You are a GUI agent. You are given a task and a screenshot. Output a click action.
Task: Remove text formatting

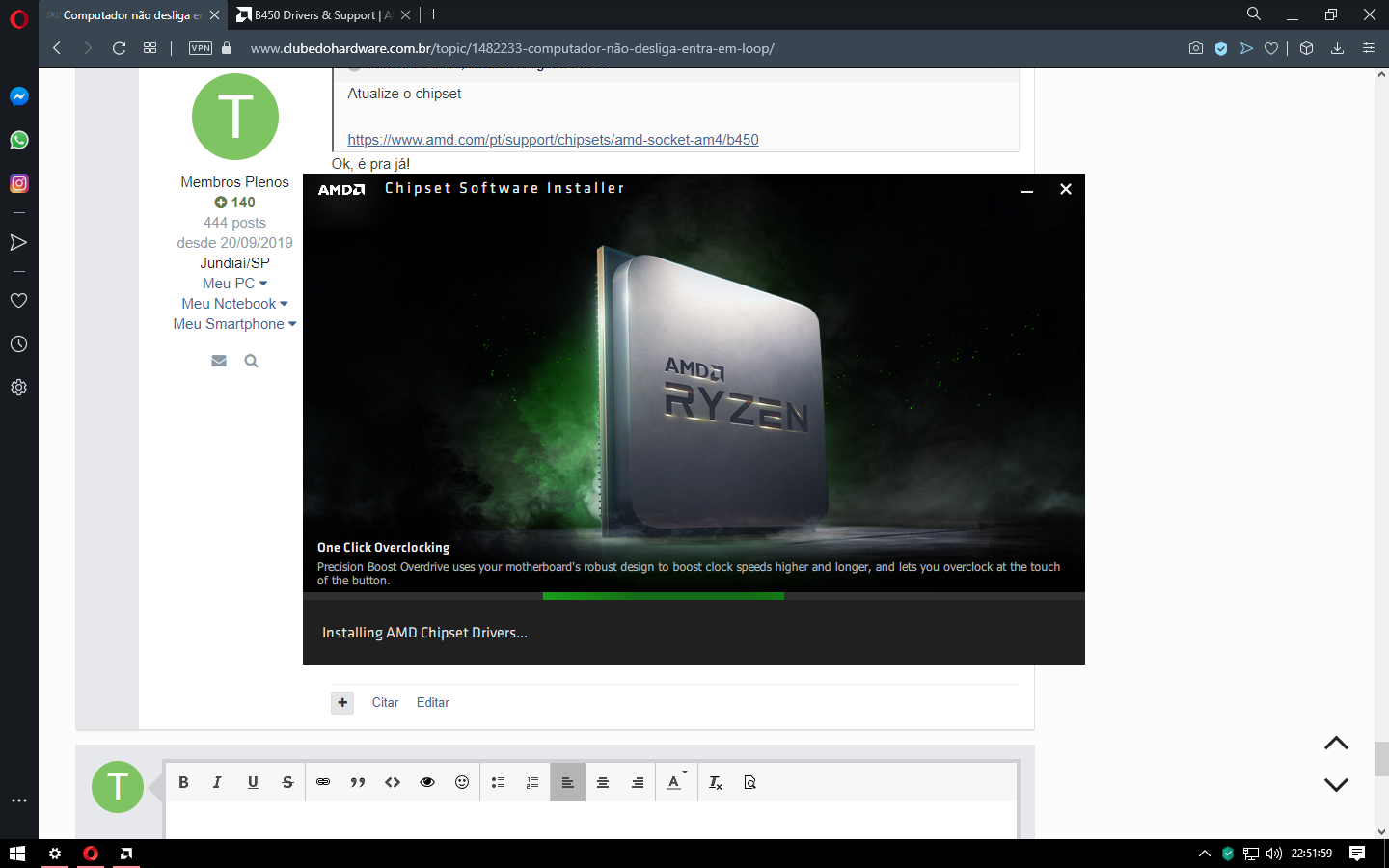[716, 782]
